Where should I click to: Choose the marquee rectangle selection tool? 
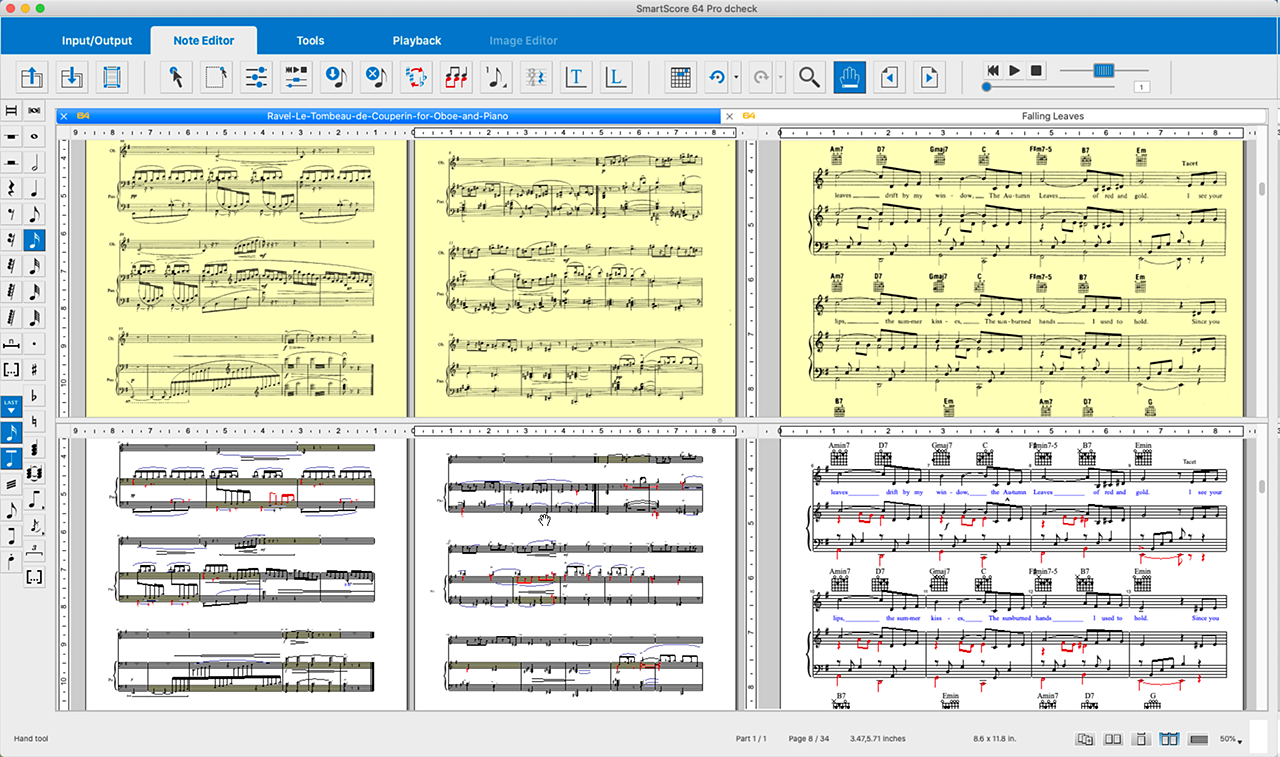click(x=216, y=77)
